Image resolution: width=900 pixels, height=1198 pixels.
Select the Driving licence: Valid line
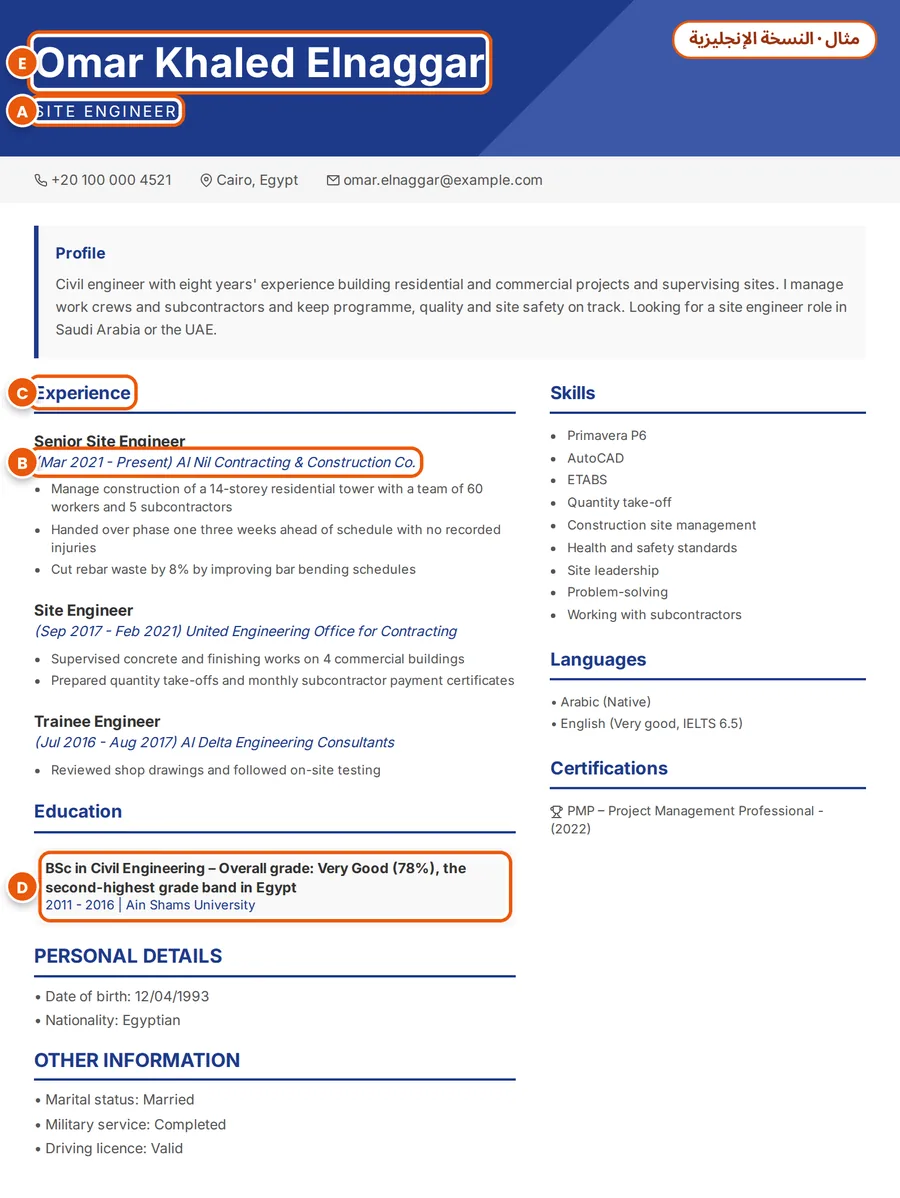(108, 1149)
